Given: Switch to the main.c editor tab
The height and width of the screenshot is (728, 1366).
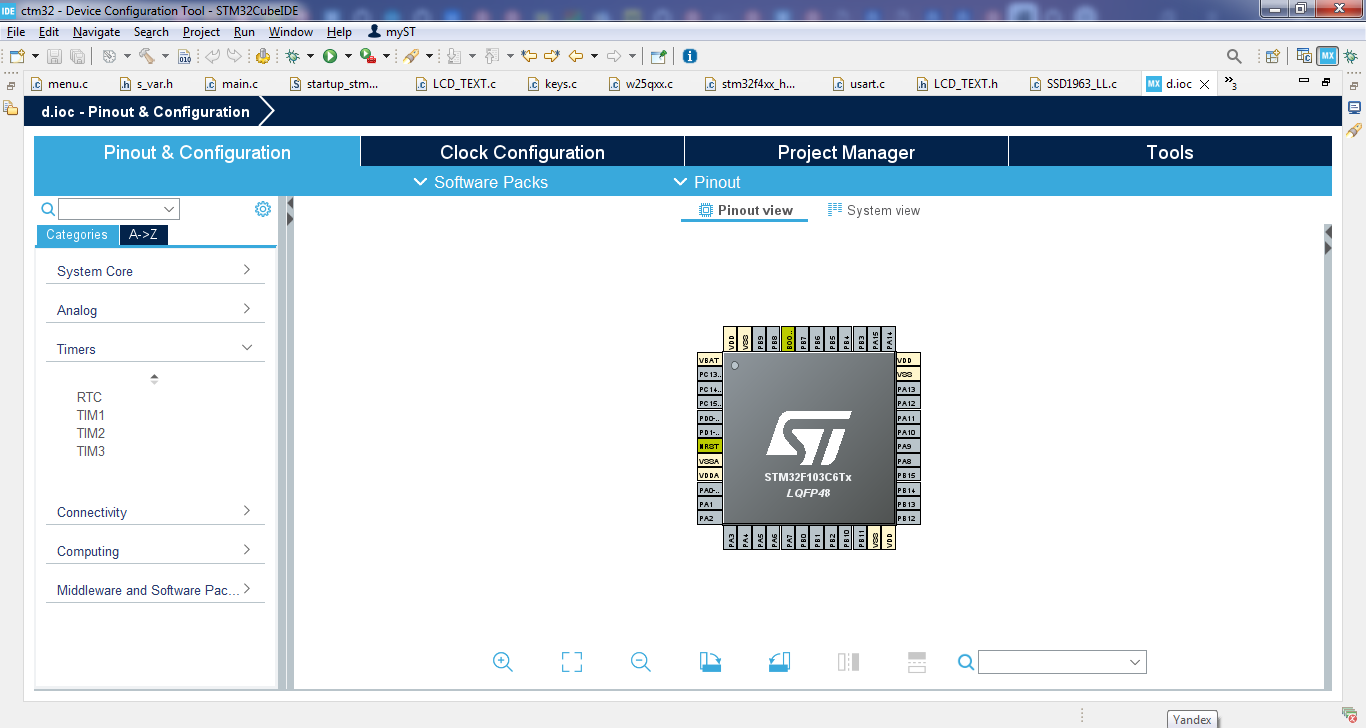Looking at the screenshot, I should tap(231, 84).
